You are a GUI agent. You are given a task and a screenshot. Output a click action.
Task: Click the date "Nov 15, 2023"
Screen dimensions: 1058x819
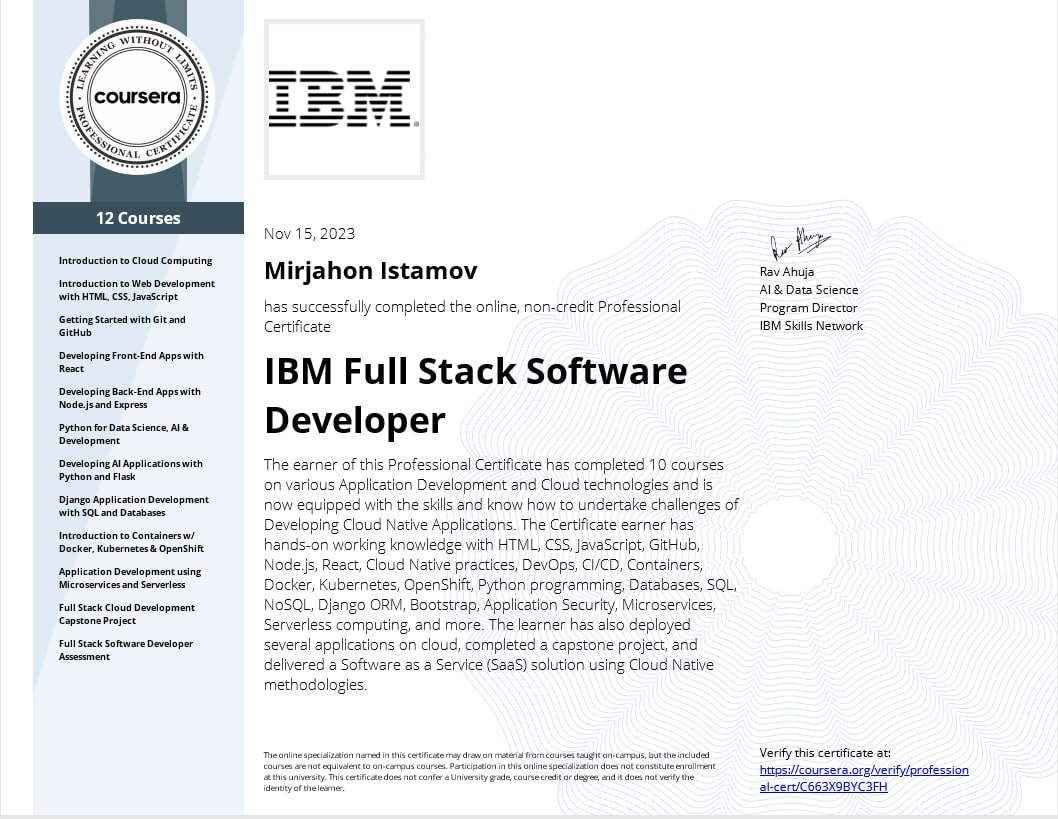pyautogui.click(x=309, y=233)
